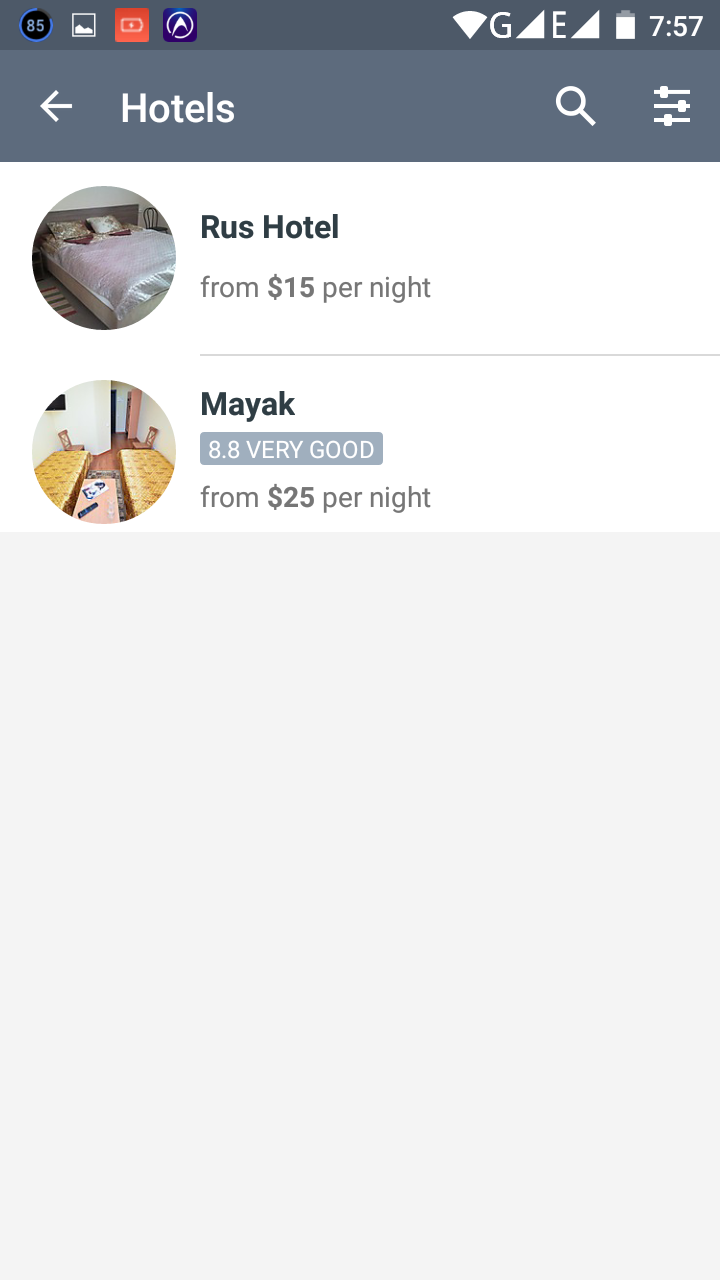Tap the red battery notification icon
Screen dimensions: 720x1280
tap(132, 25)
